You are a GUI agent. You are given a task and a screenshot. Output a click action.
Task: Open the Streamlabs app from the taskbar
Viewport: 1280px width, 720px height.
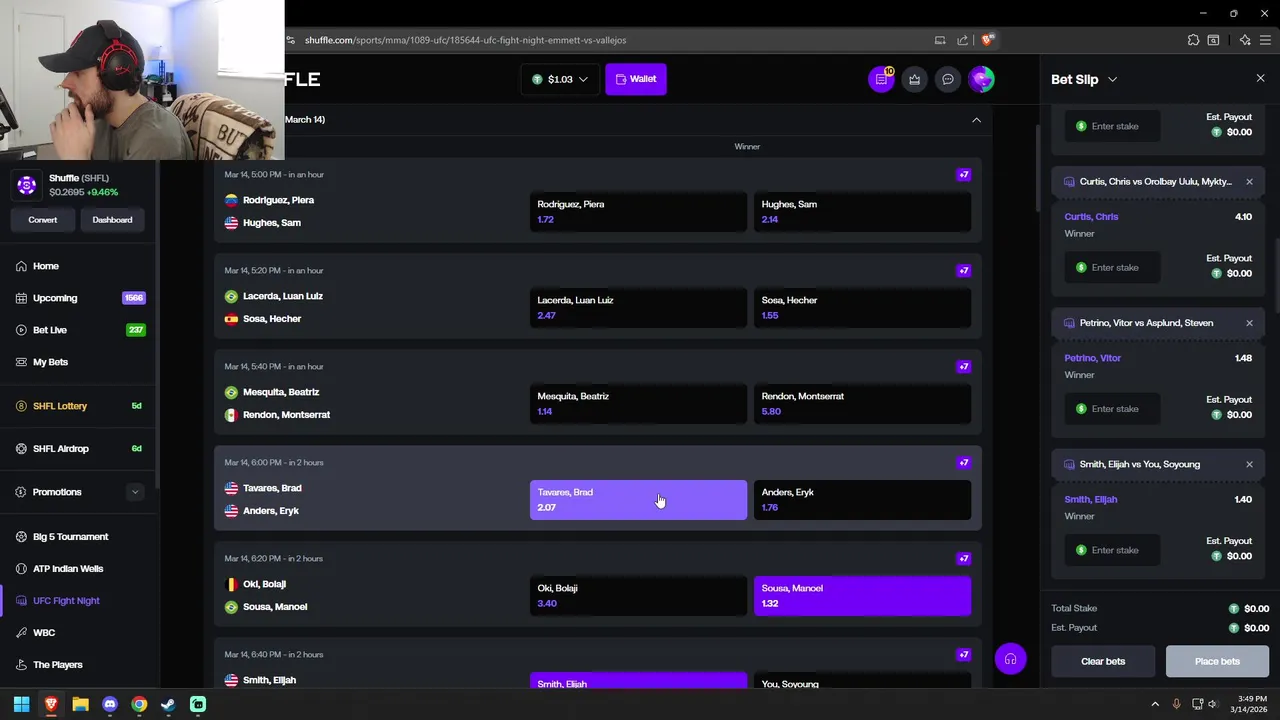(x=198, y=704)
